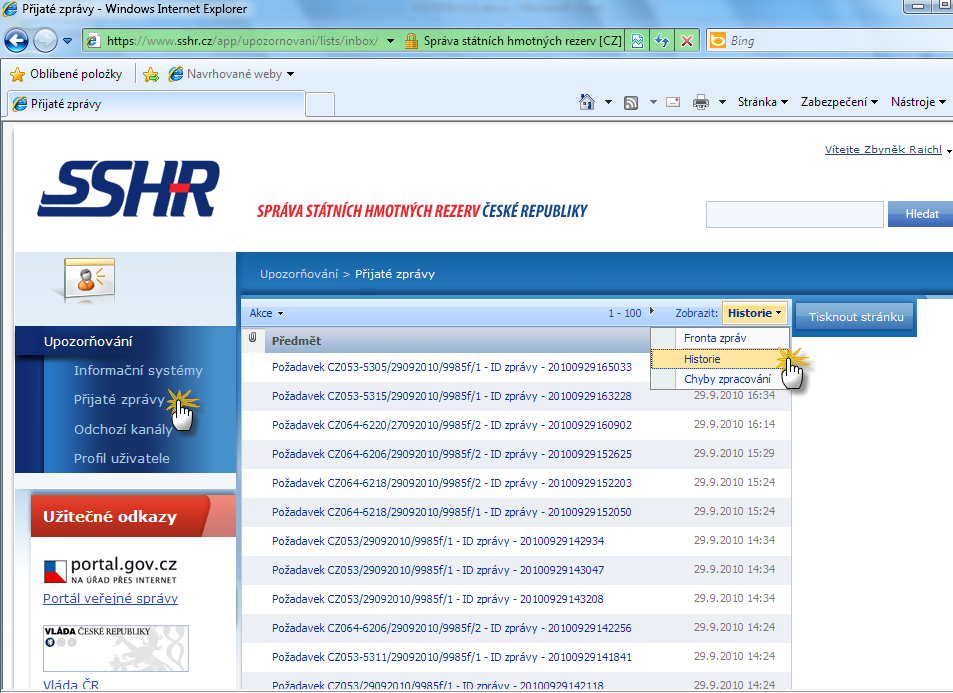
Task: Open the Portál veřejné správy link
Action: (111, 599)
